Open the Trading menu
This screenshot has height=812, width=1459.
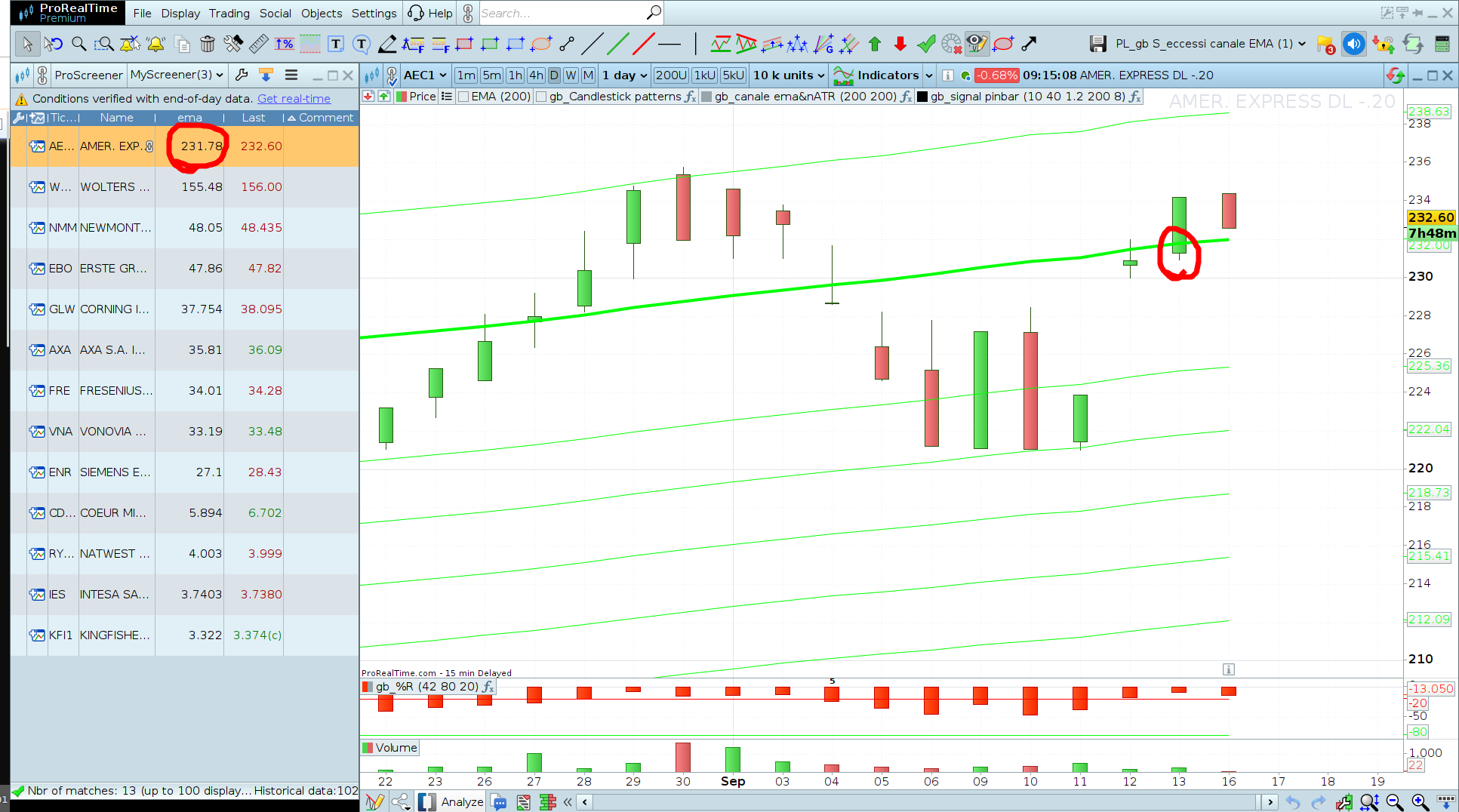tap(229, 14)
